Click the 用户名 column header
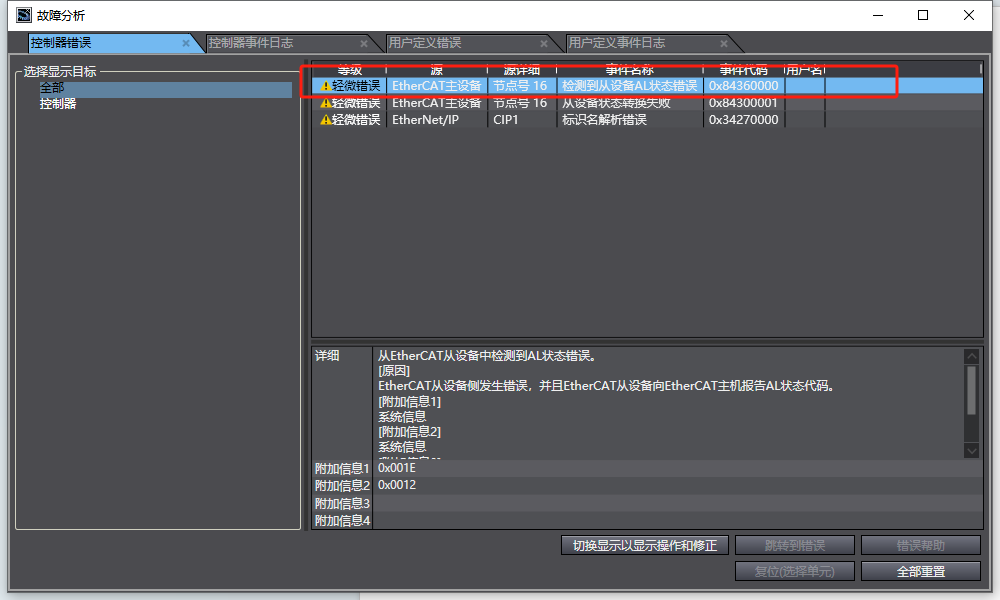 point(805,70)
